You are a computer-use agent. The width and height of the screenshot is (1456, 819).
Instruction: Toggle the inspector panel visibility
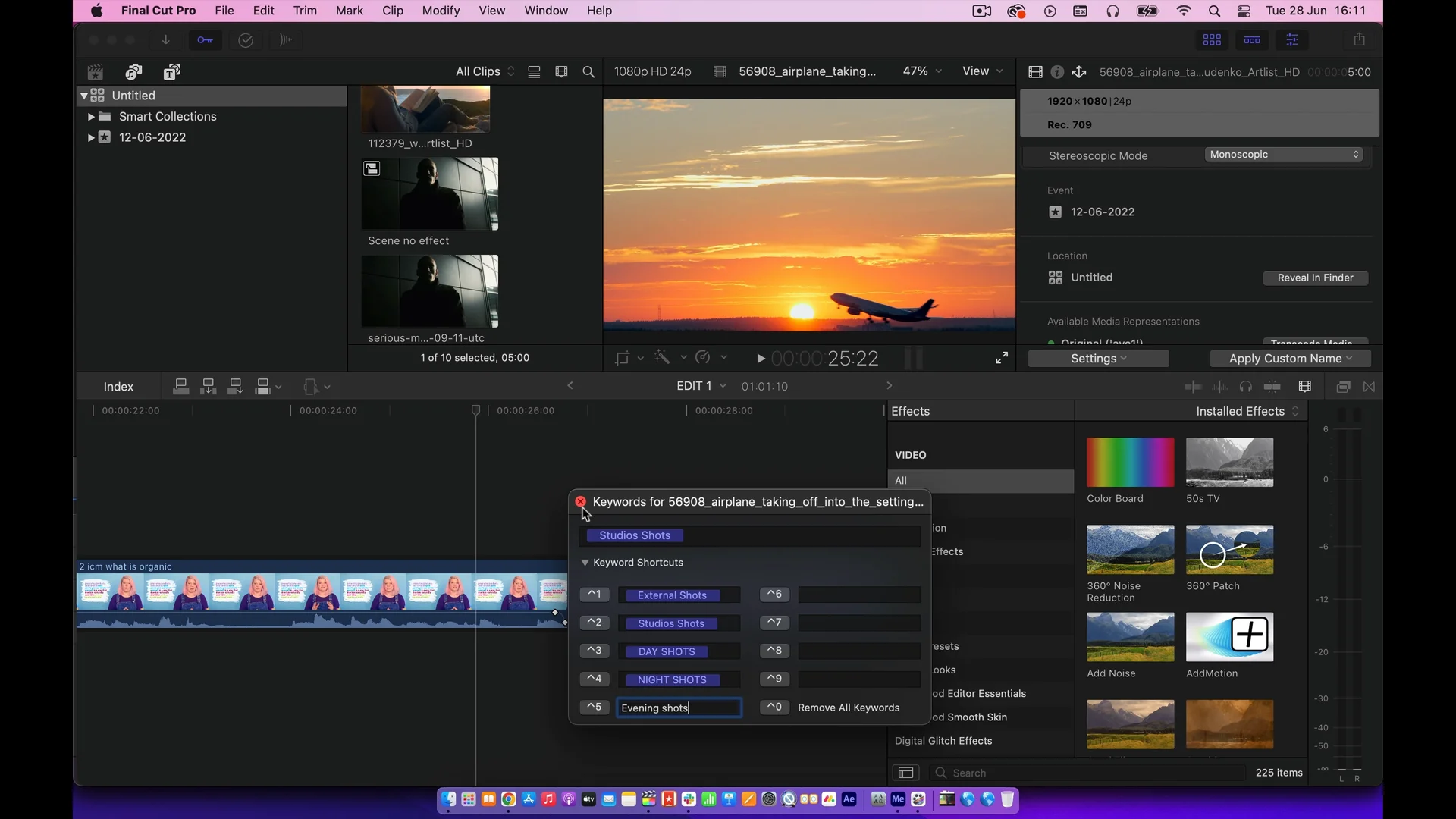[1292, 39]
